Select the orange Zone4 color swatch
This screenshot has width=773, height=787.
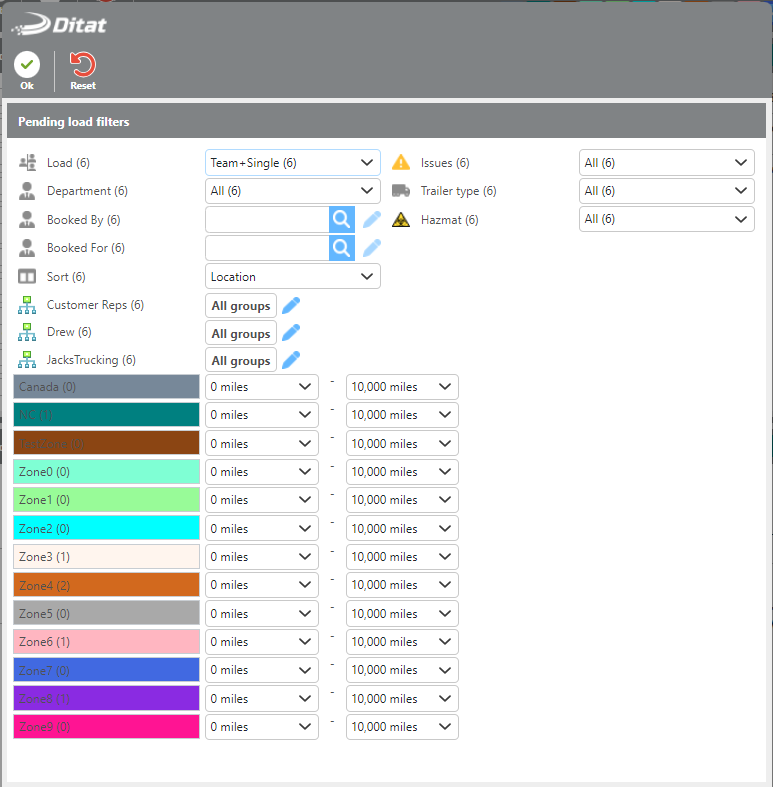[106, 585]
